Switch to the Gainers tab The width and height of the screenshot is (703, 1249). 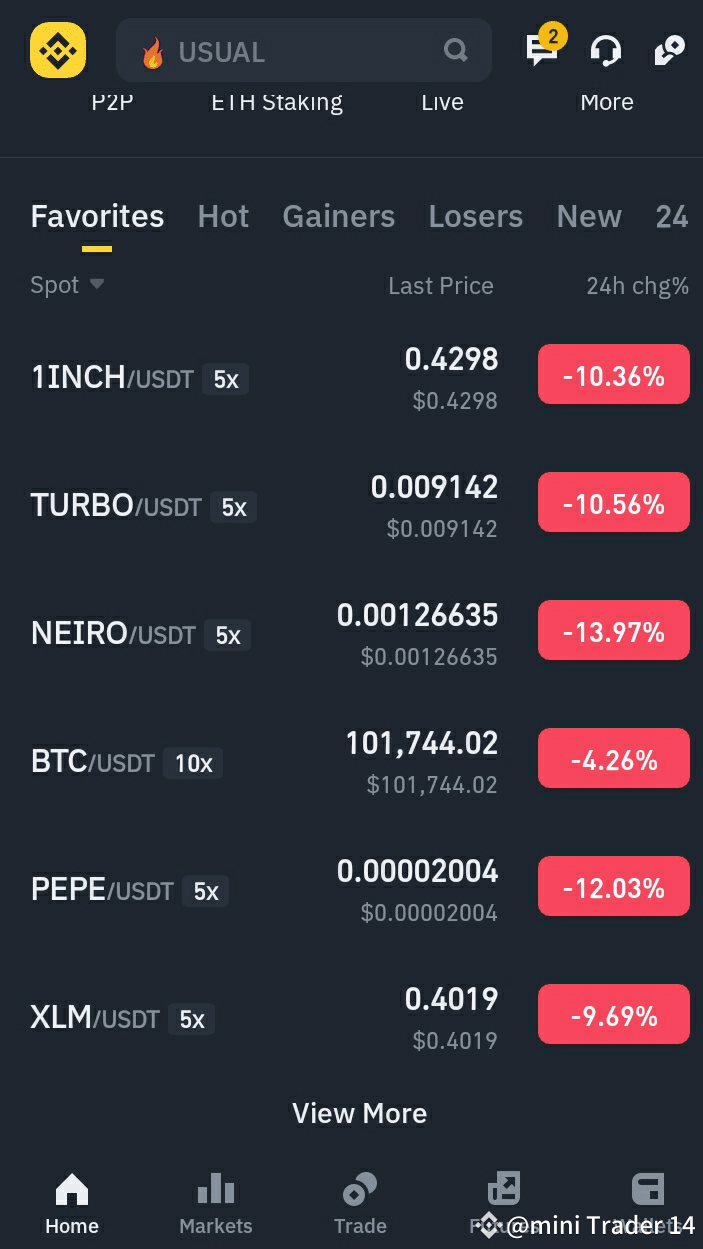coord(338,216)
